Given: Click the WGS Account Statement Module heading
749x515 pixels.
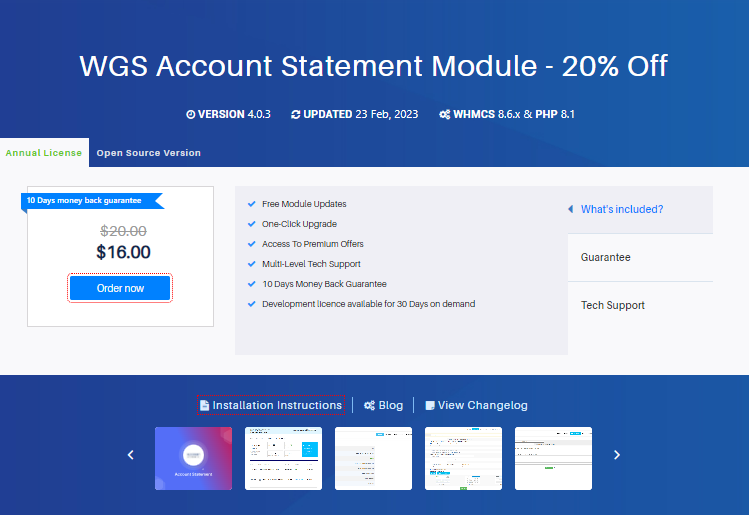Looking at the screenshot, I should 373,66.
